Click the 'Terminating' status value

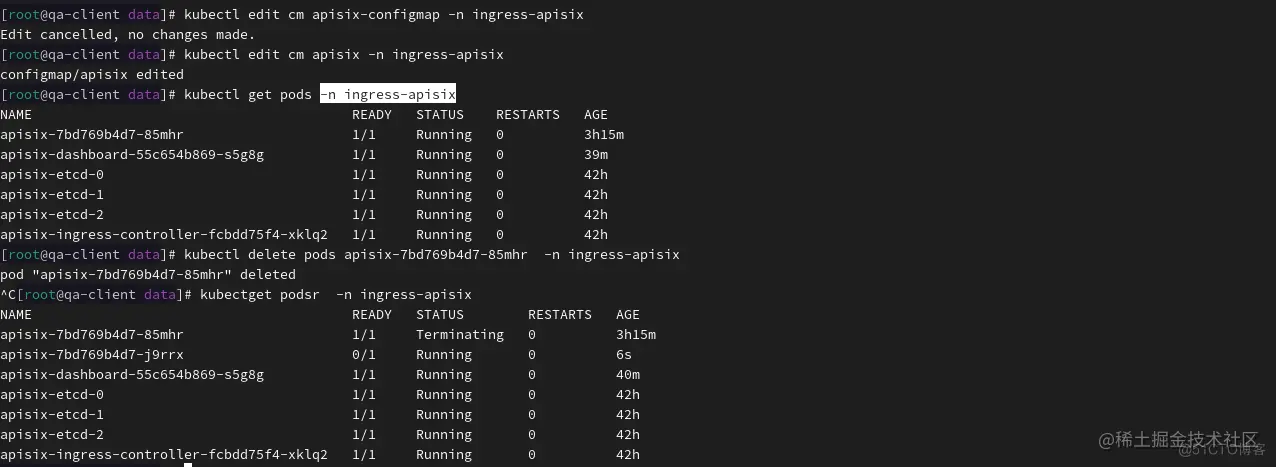(460, 335)
